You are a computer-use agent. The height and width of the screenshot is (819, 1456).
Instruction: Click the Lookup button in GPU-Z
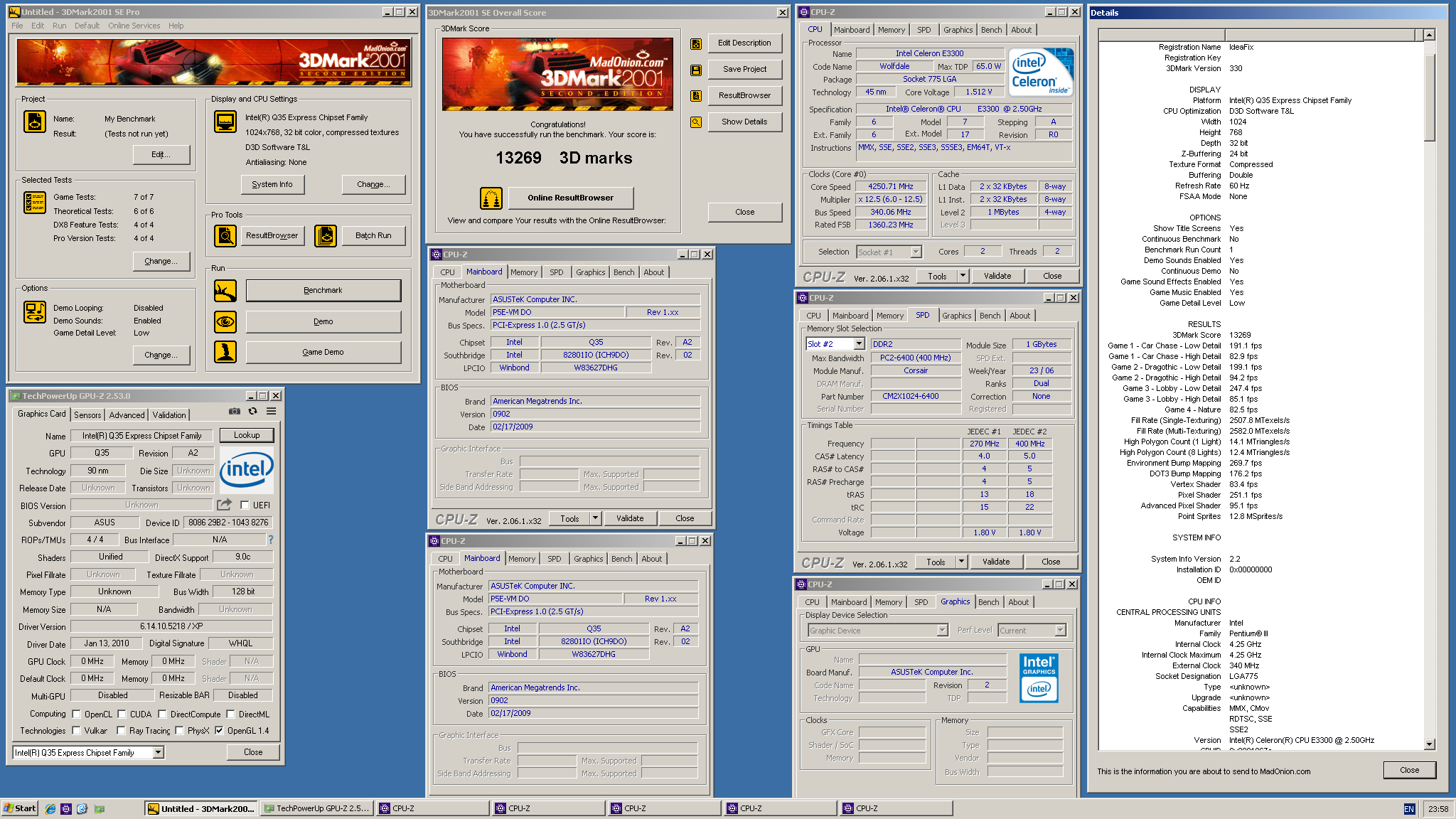247,435
